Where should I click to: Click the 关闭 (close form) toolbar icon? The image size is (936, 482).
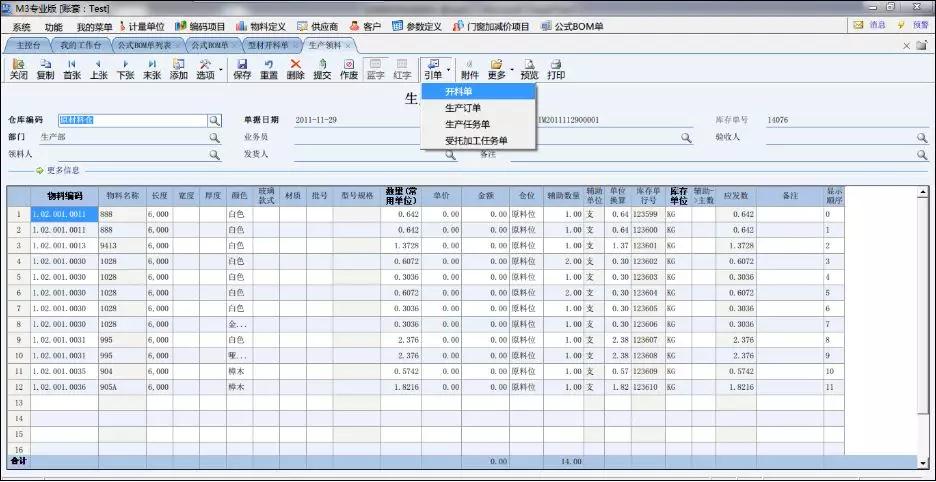click(19, 70)
